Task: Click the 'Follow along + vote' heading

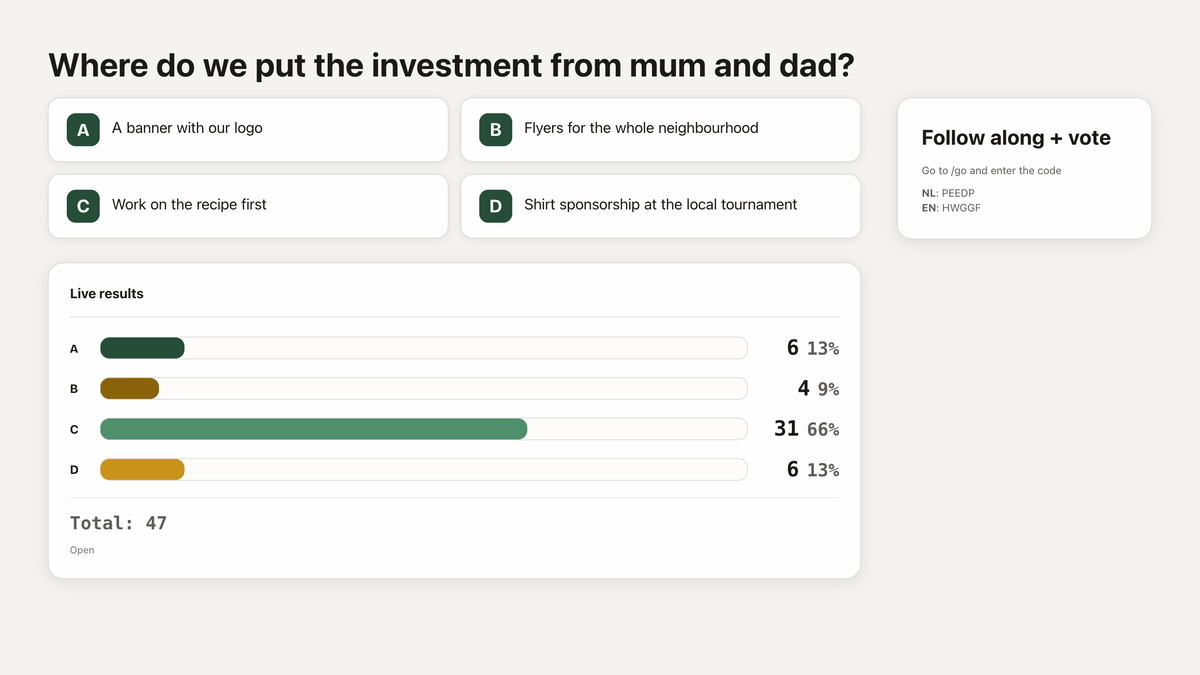Action: 1016,138
